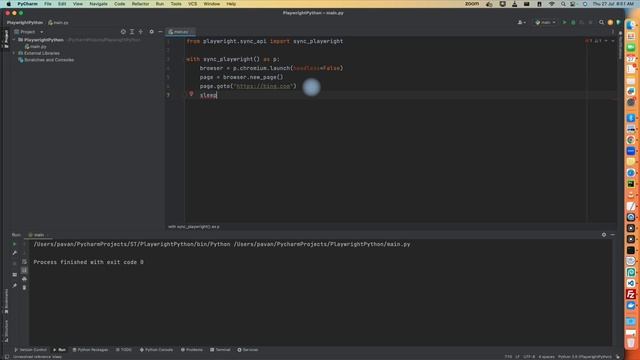Click the print icon in Run console

click(x=24, y=279)
